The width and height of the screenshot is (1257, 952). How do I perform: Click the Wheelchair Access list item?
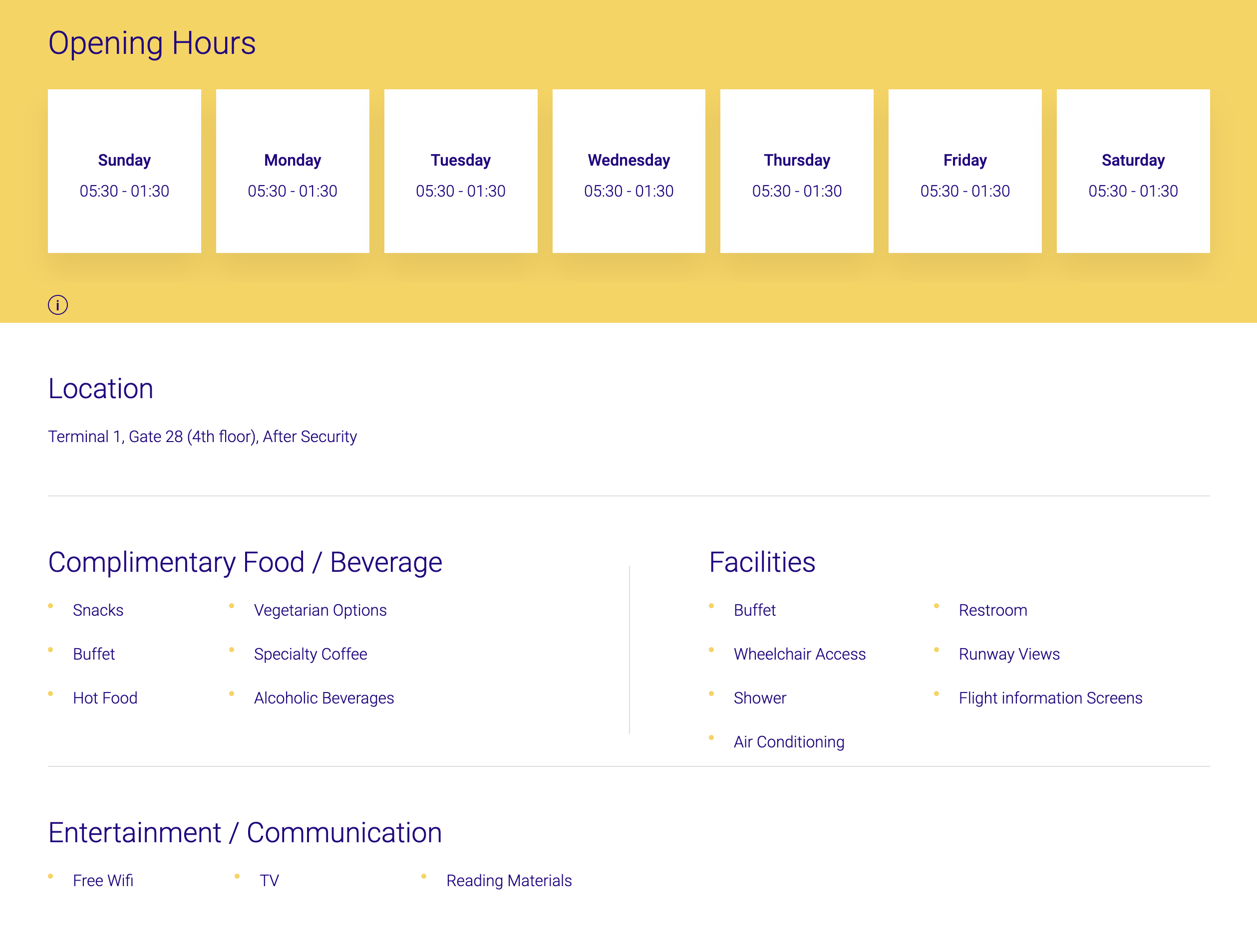click(x=800, y=654)
